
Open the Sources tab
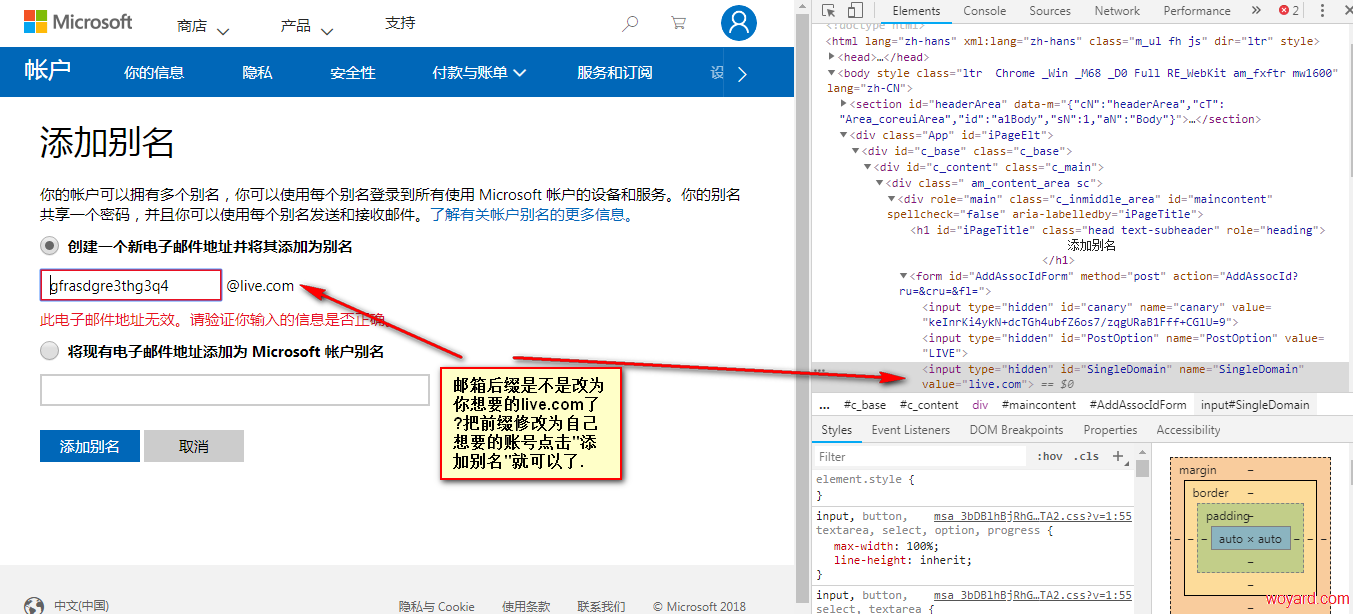(x=1050, y=11)
